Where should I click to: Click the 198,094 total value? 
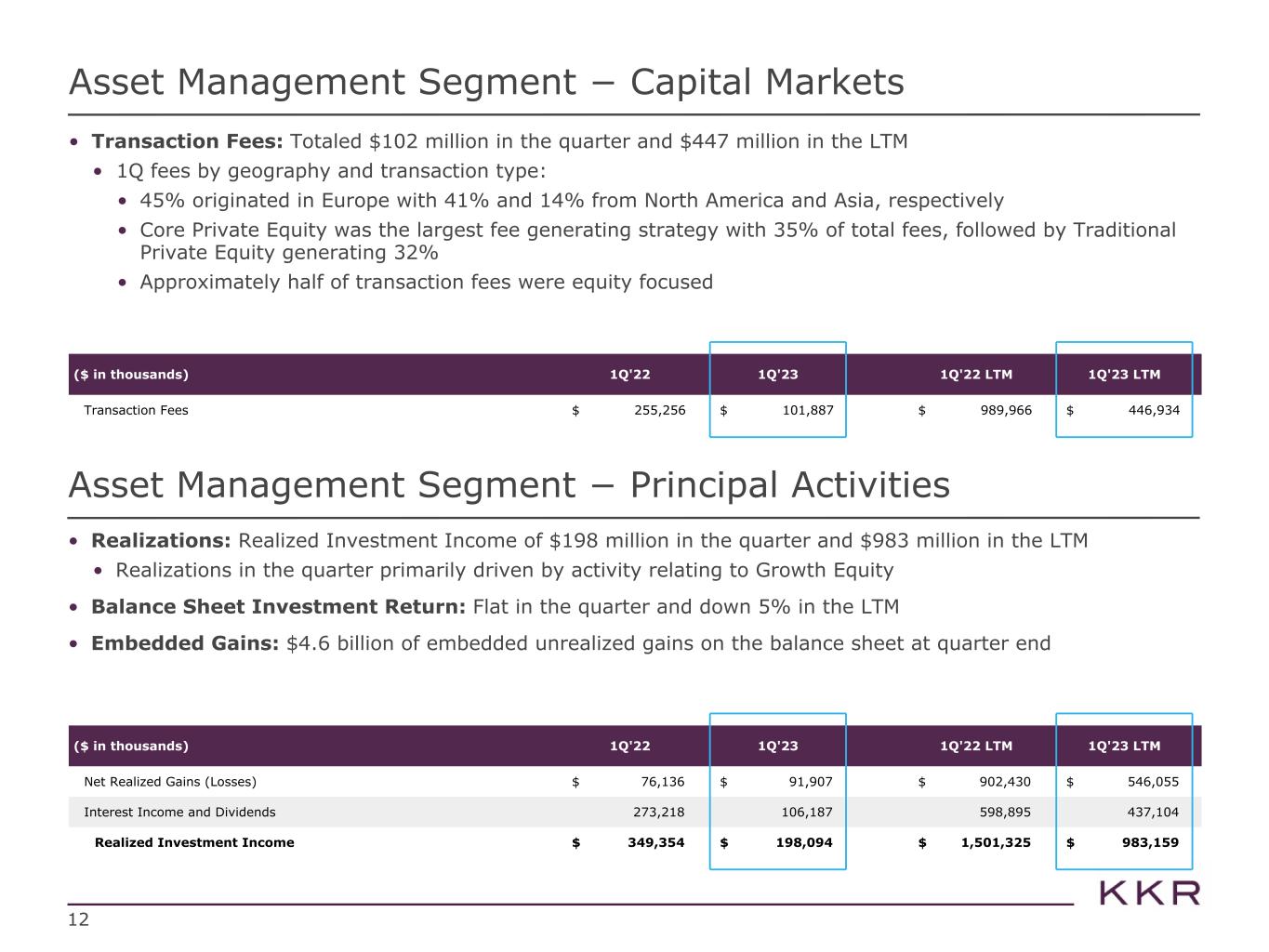click(x=805, y=842)
